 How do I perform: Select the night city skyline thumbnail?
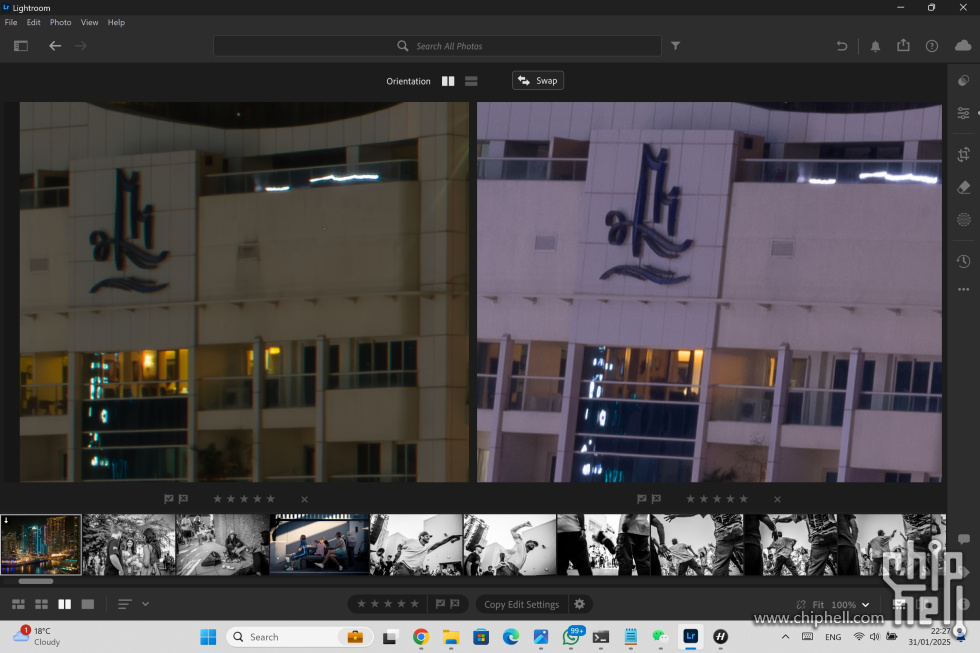click(41, 545)
